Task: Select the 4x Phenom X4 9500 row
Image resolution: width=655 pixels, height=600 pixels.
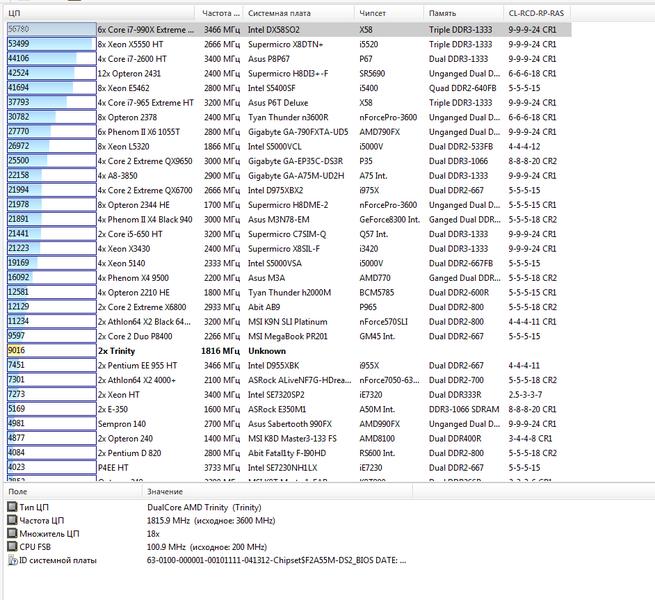Action: 289,278
